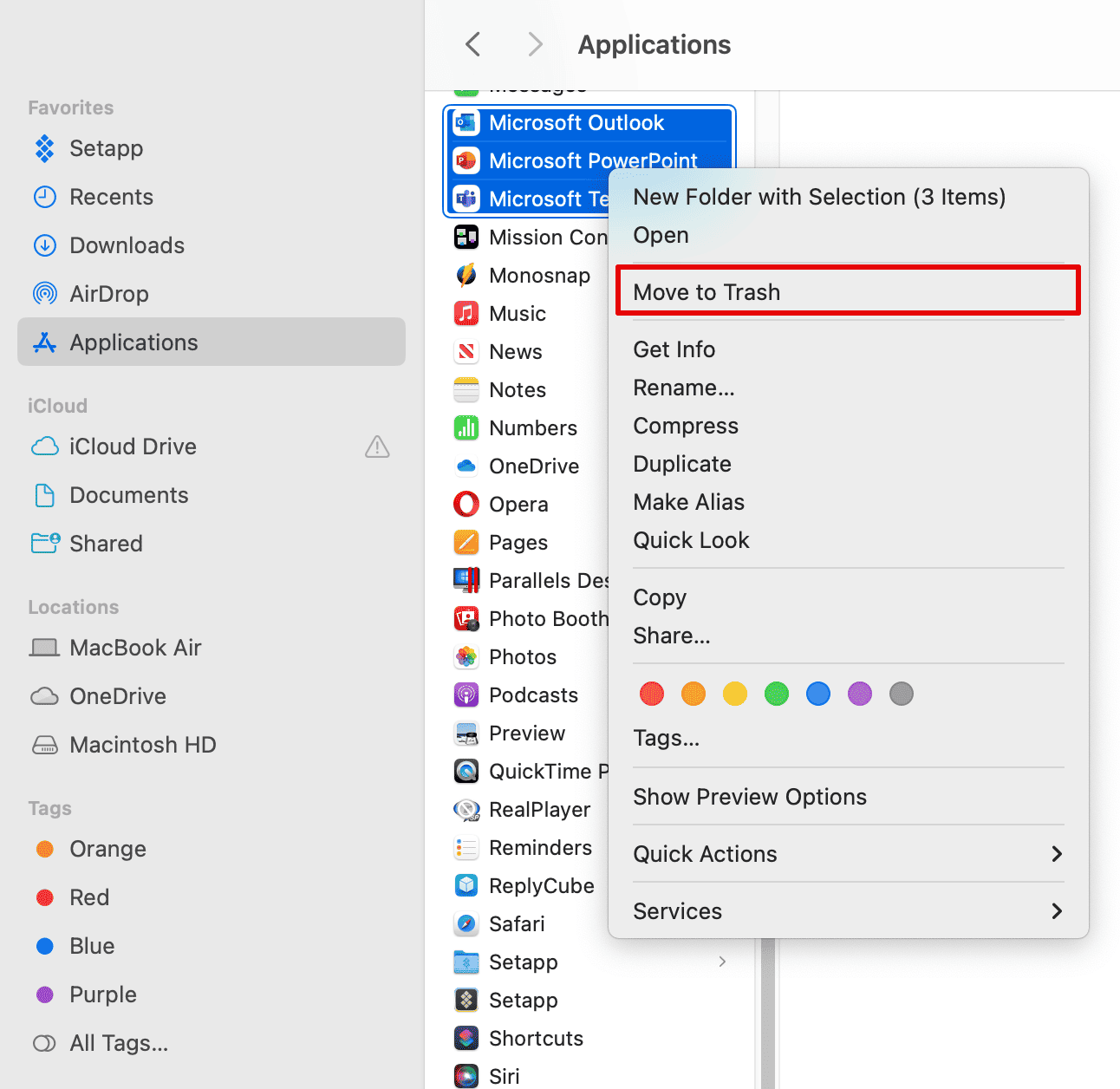Apply the purple tag color dot in menu
1120x1089 pixels.
coord(860,694)
